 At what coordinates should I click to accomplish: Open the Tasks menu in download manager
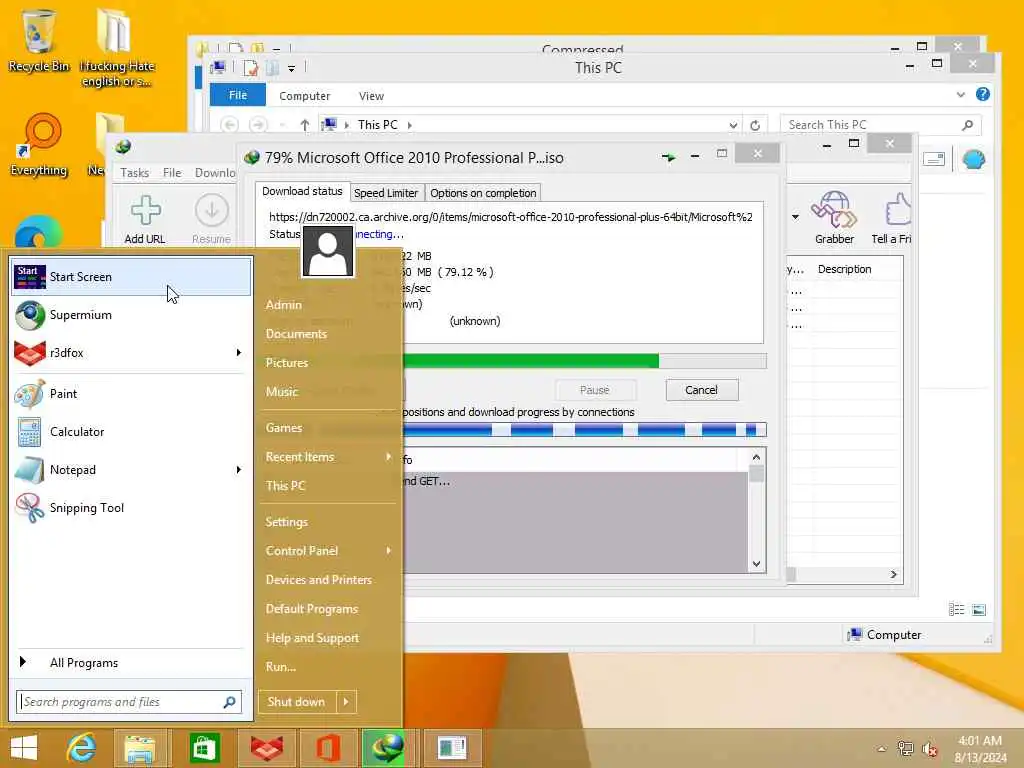135,173
